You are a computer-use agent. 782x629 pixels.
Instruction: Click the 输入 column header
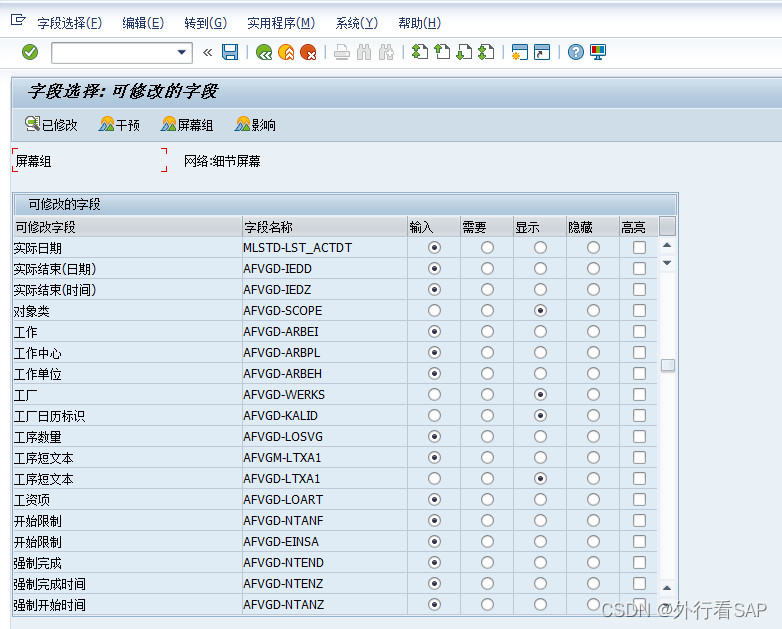tap(434, 227)
